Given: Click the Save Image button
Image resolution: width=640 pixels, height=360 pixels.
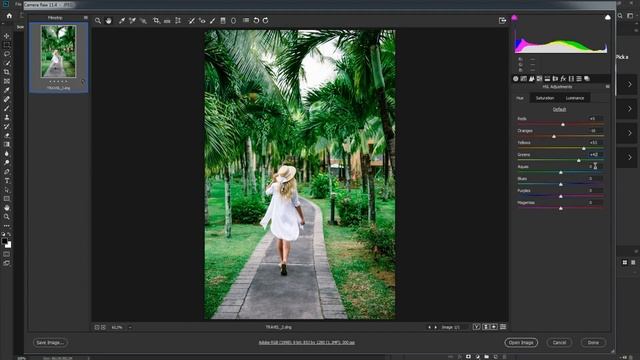Looking at the screenshot, I should [50, 342].
